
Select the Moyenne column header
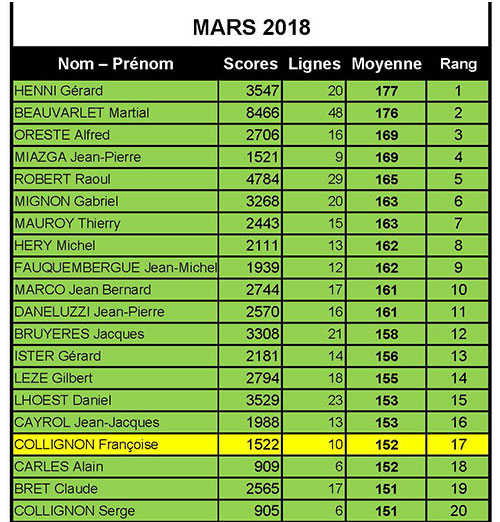387,64
